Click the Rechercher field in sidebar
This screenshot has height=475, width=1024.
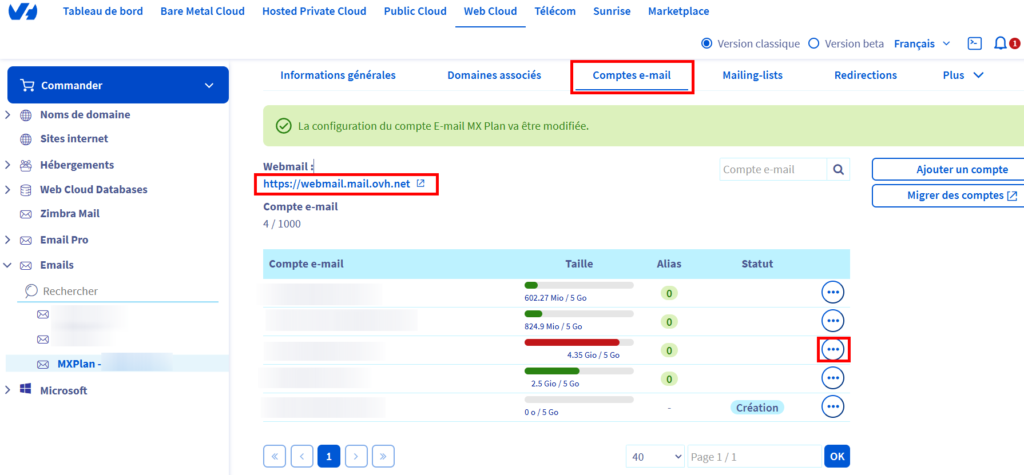(118, 291)
